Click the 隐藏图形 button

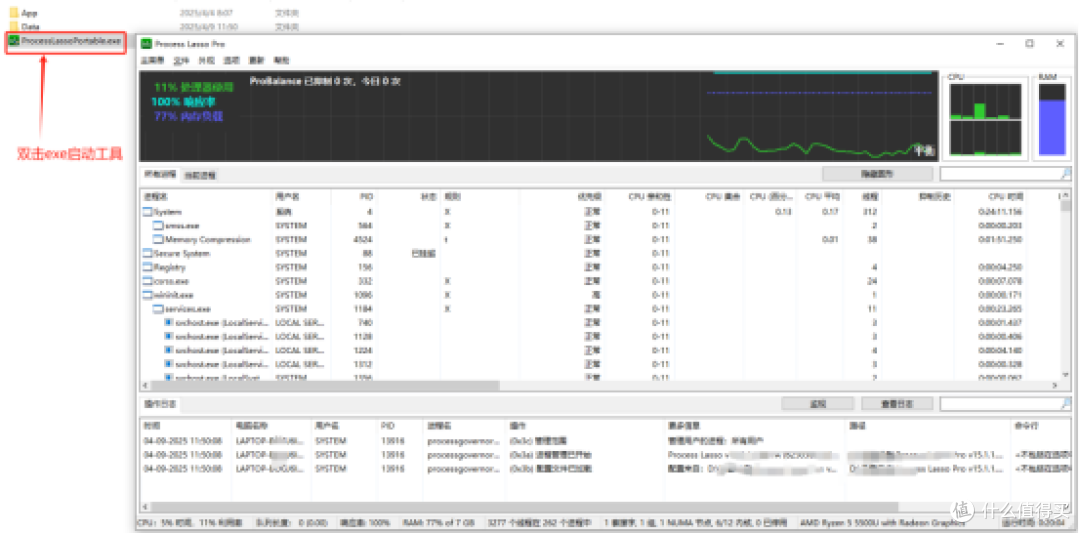pos(878,174)
